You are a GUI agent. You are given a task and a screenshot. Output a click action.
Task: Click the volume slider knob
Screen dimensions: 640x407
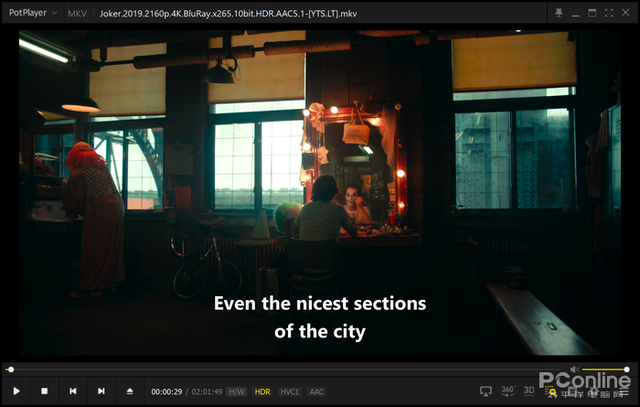627,369
